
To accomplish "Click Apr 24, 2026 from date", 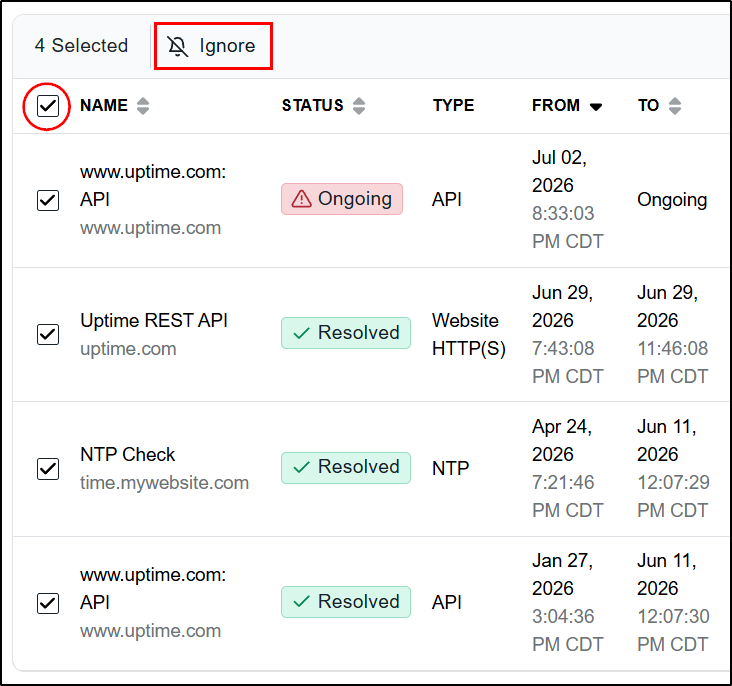I will [x=562, y=440].
